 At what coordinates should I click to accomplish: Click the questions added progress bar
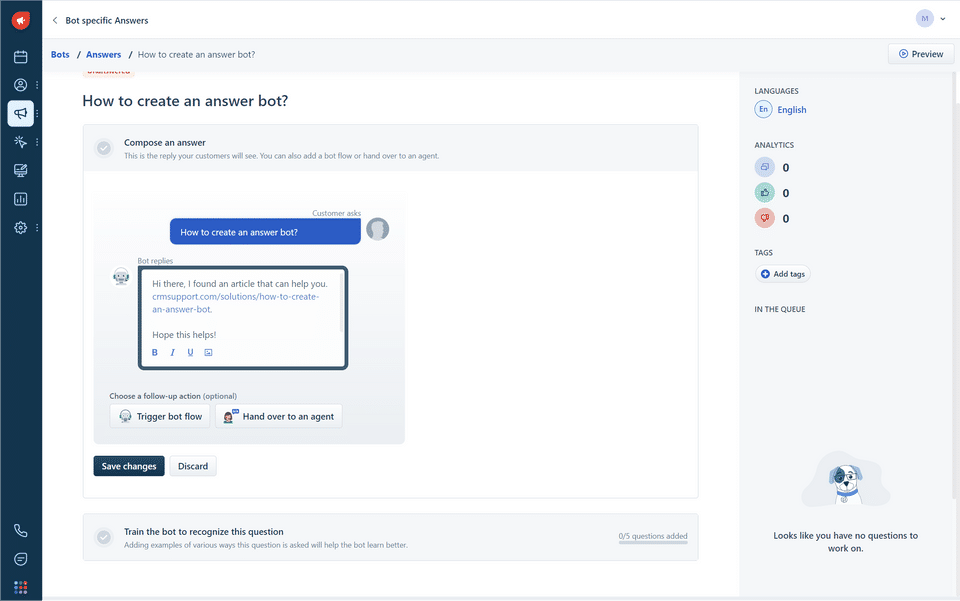pyautogui.click(x=652, y=546)
